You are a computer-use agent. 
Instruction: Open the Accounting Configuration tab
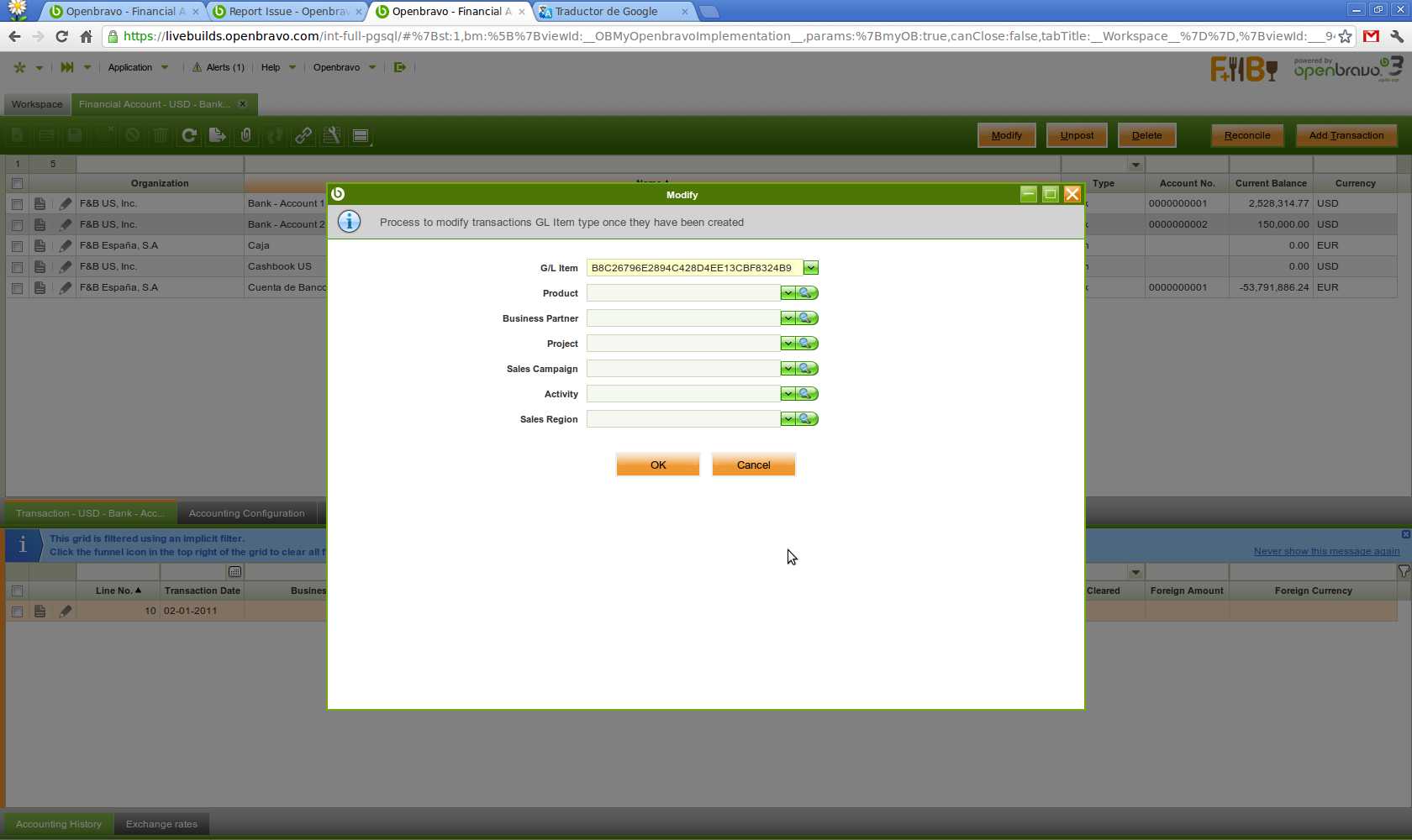tap(247, 513)
